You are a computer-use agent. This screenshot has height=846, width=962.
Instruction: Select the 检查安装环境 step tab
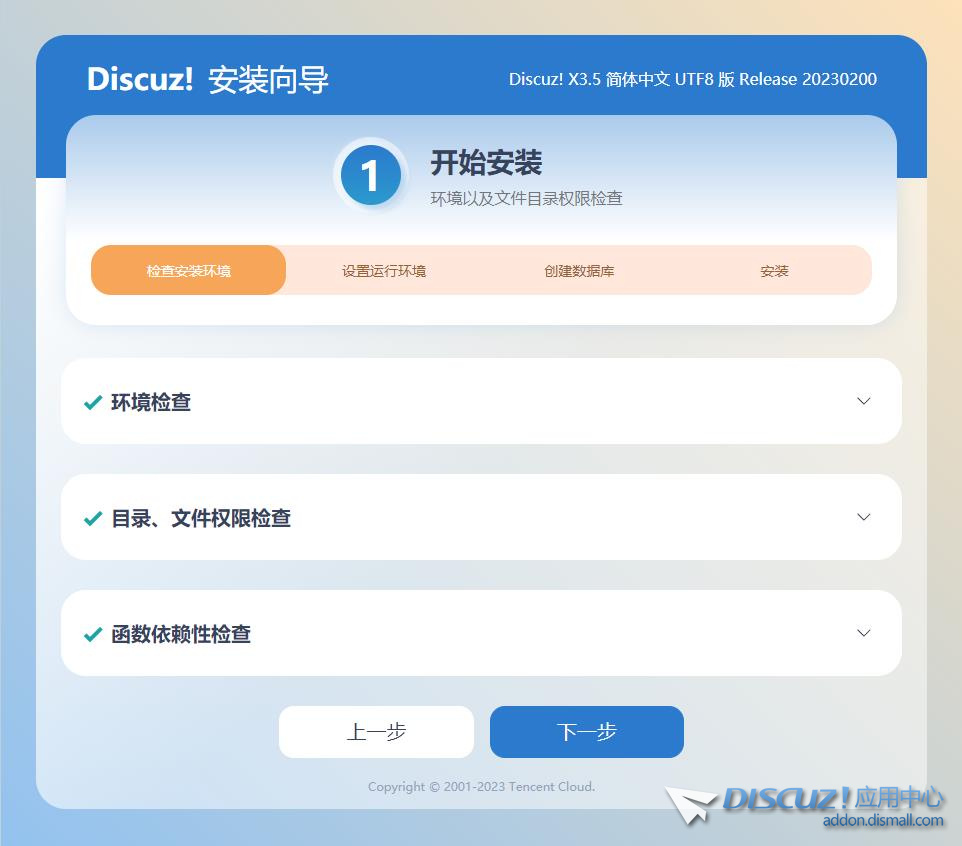pyautogui.click(x=188, y=271)
